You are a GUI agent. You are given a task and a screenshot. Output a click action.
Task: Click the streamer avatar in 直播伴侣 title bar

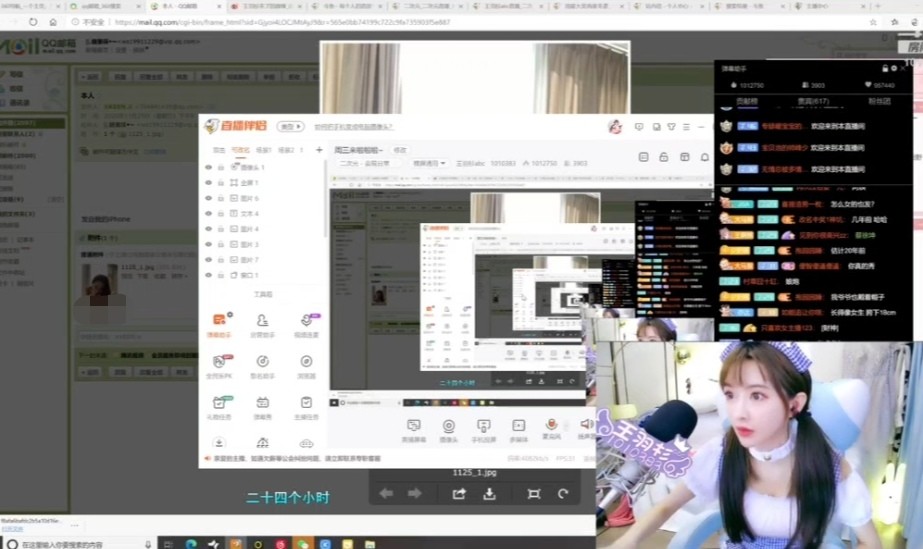615,126
